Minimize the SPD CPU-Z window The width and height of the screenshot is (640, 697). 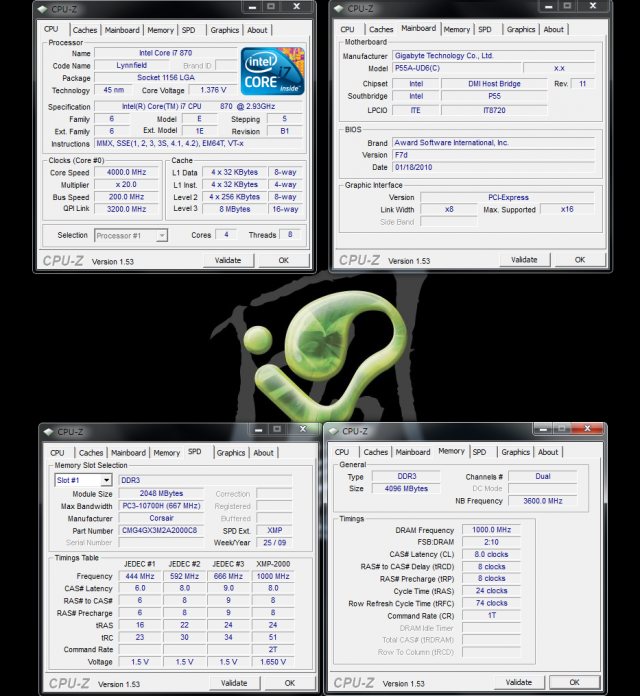point(259,429)
